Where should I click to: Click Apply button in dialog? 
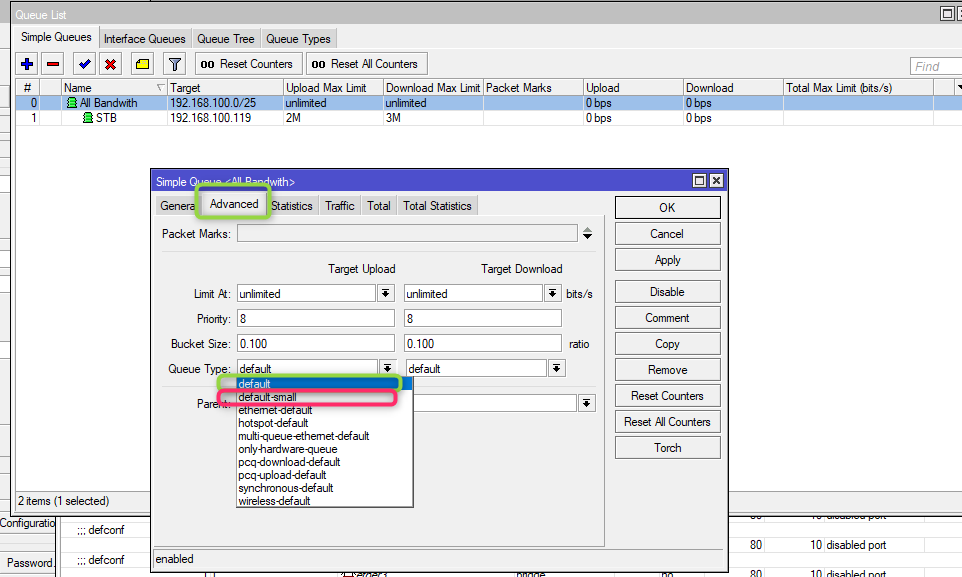[668, 260]
